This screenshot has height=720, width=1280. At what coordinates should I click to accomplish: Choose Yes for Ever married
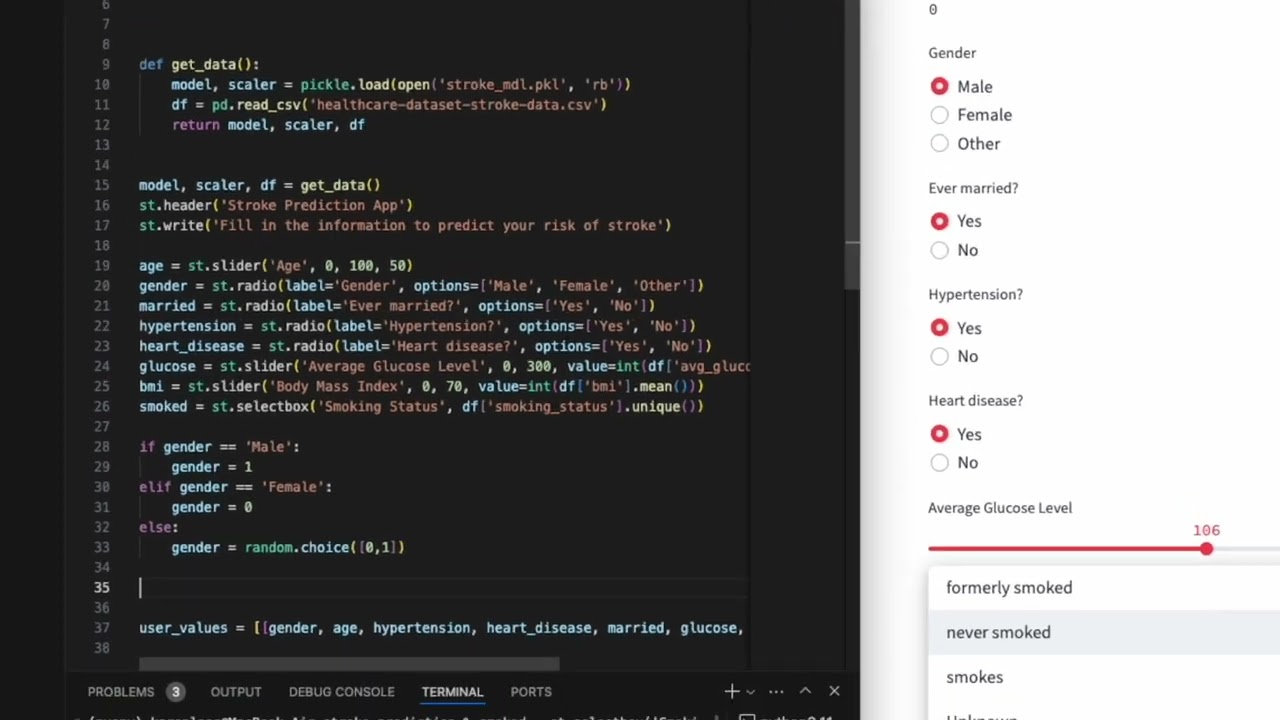(939, 221)
